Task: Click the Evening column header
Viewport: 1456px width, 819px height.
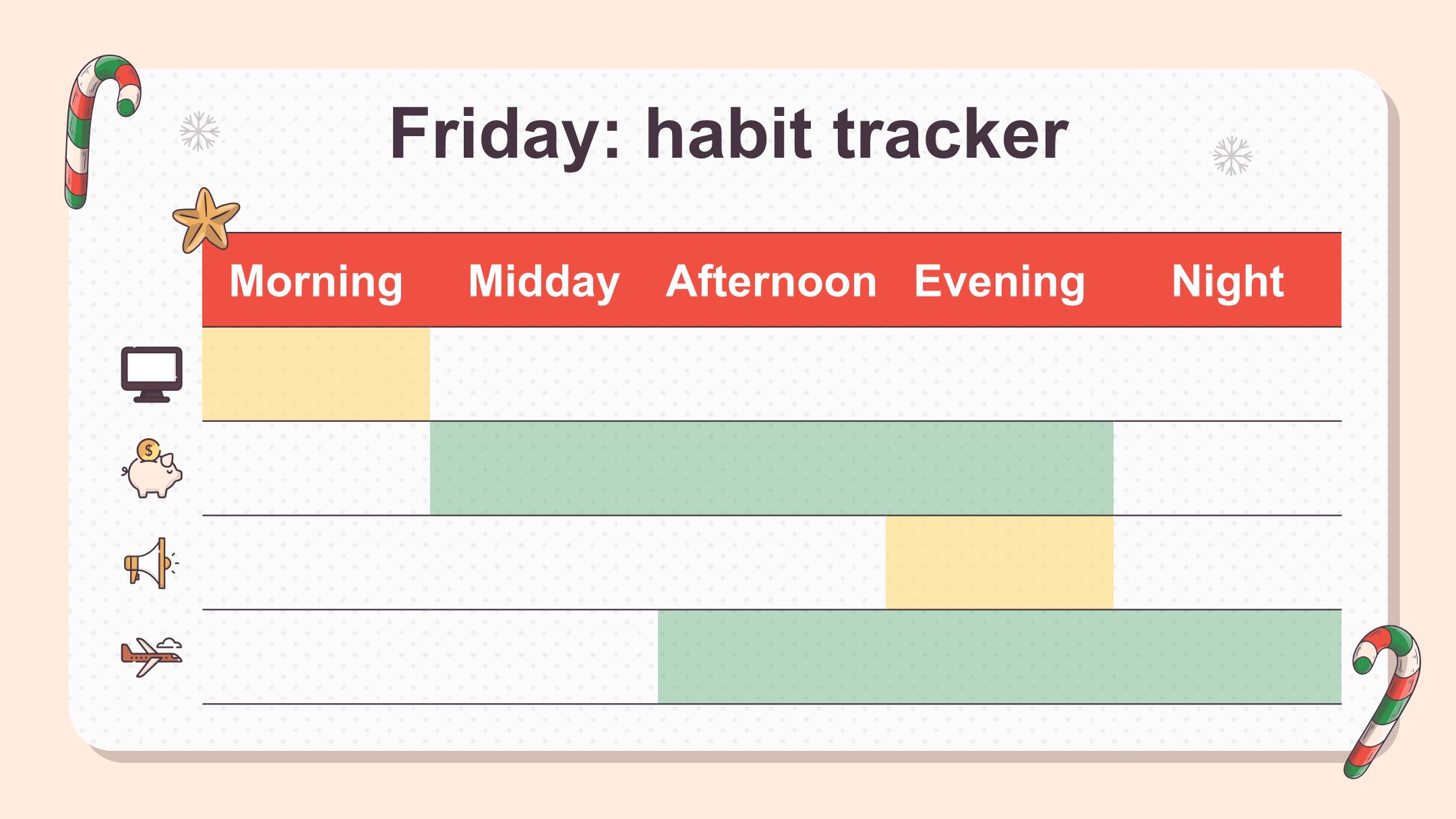Action: click(1000, 280)
